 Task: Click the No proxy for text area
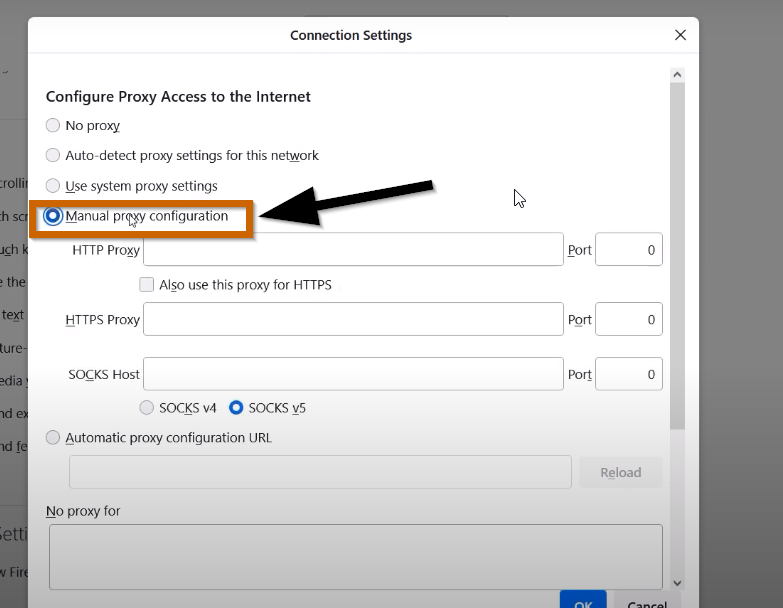pyautogui.click(x=356, y=557)
